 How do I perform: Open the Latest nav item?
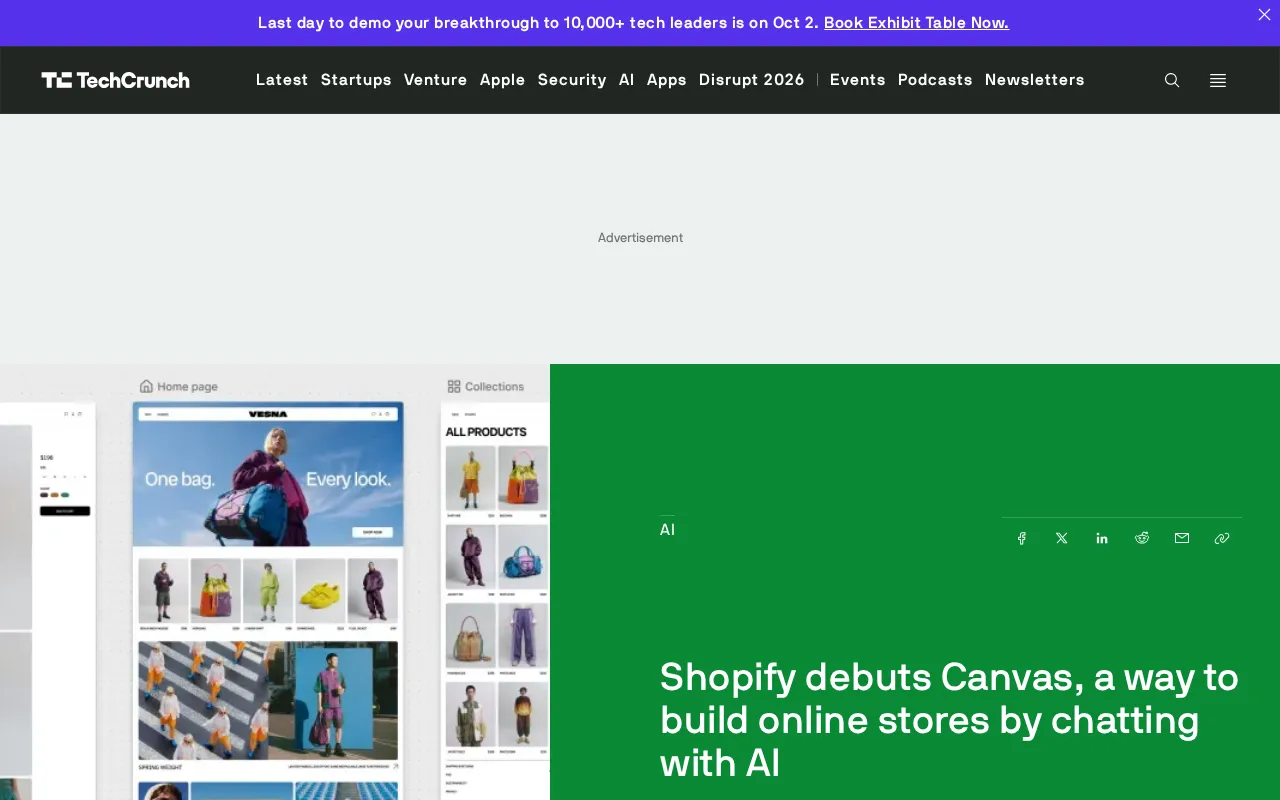click(282, 80)
